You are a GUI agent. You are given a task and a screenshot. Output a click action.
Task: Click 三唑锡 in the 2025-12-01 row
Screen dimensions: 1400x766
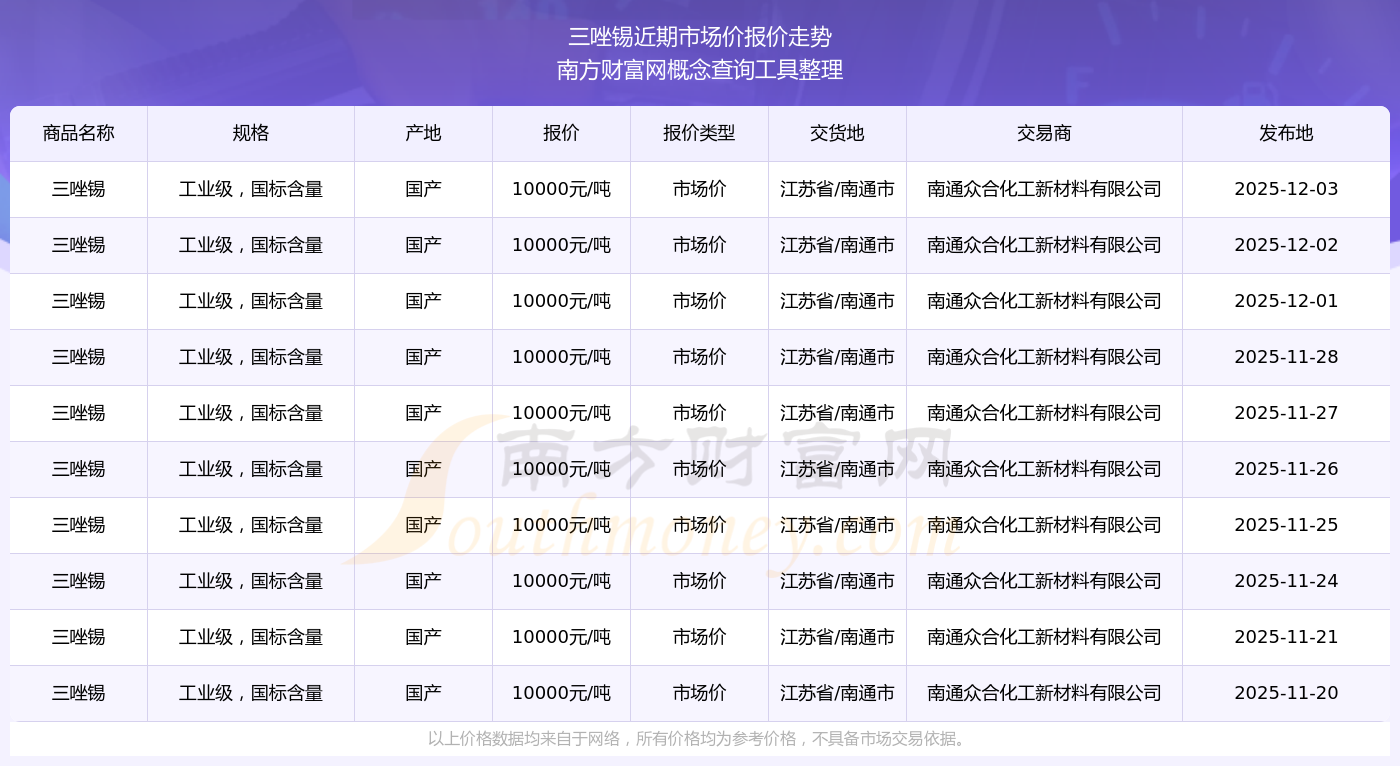(79, 301)
